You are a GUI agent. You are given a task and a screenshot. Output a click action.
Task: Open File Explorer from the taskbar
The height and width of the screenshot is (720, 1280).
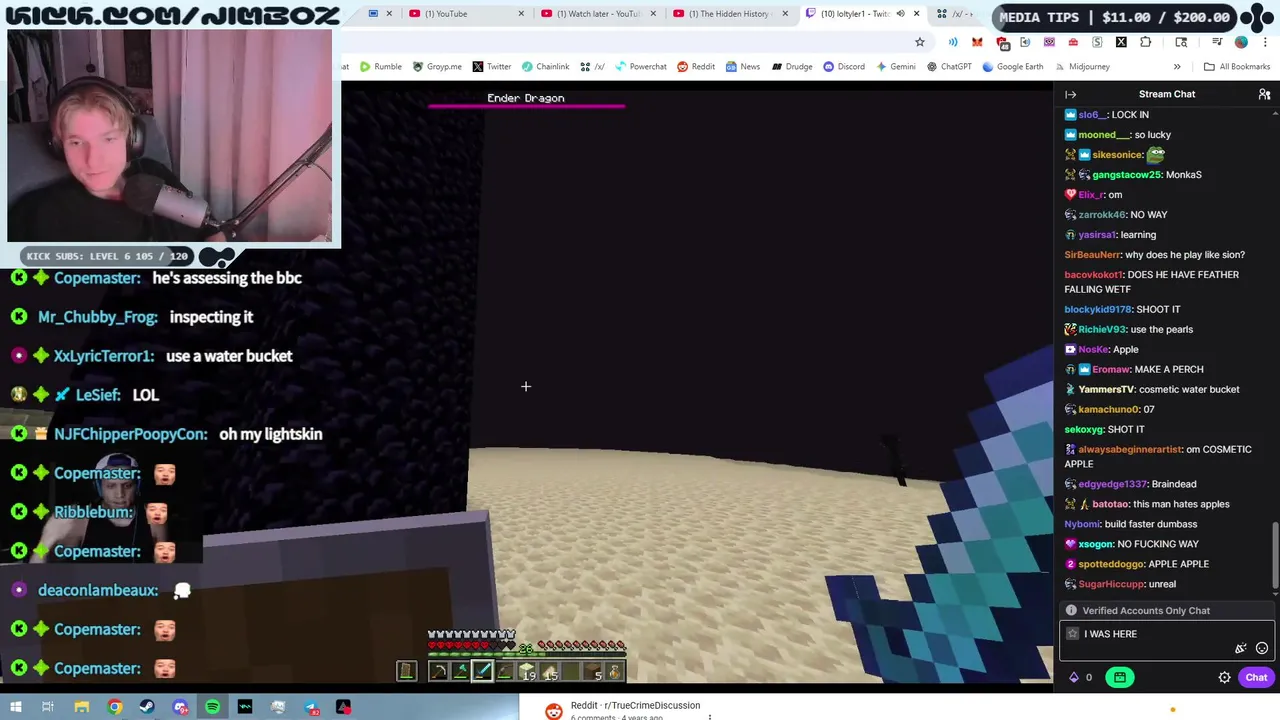coord(81,707)
